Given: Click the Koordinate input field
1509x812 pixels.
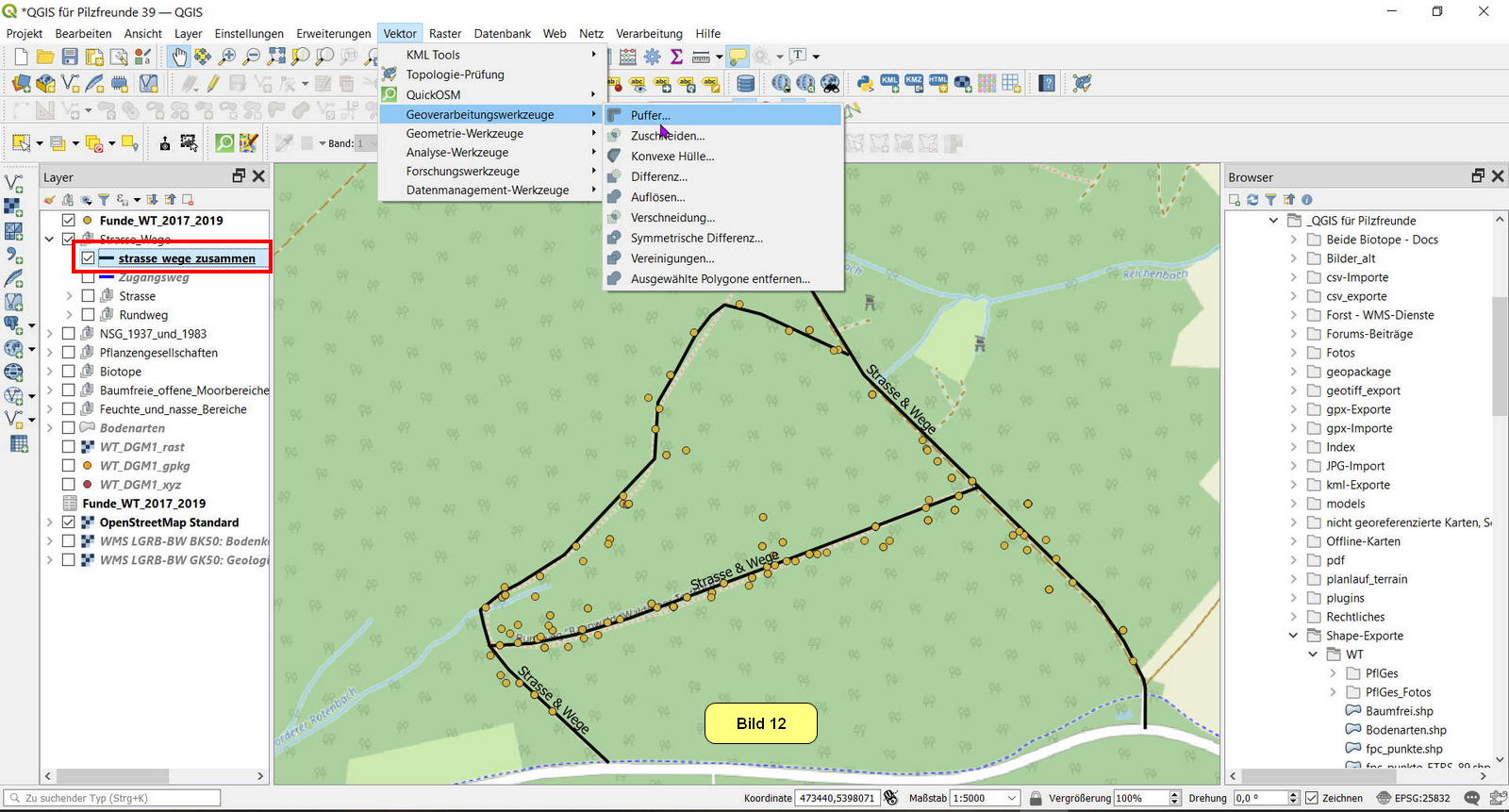Looking at the screenshot, I should 836,798.
